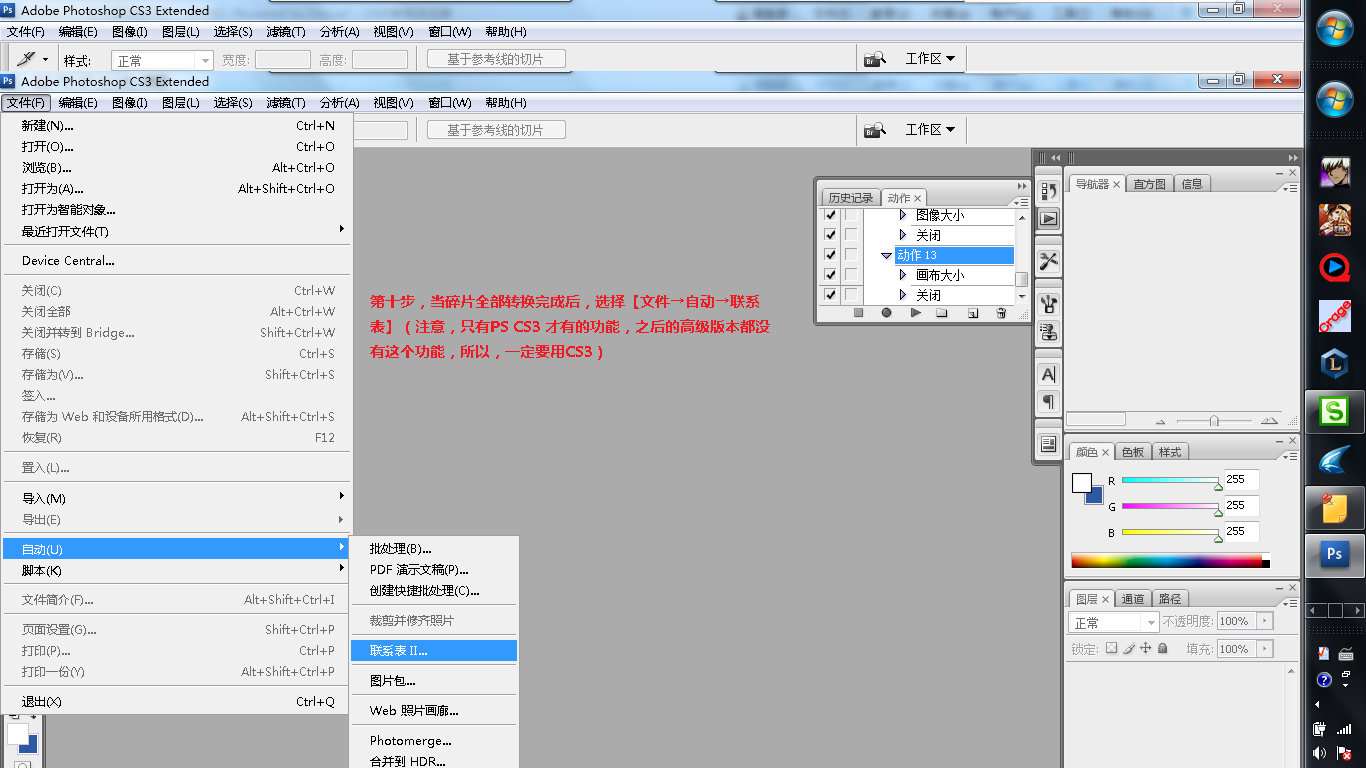1366x768 pixels.
Task: Open the Character panel dock icon
Action: [x=1049, y=374]
